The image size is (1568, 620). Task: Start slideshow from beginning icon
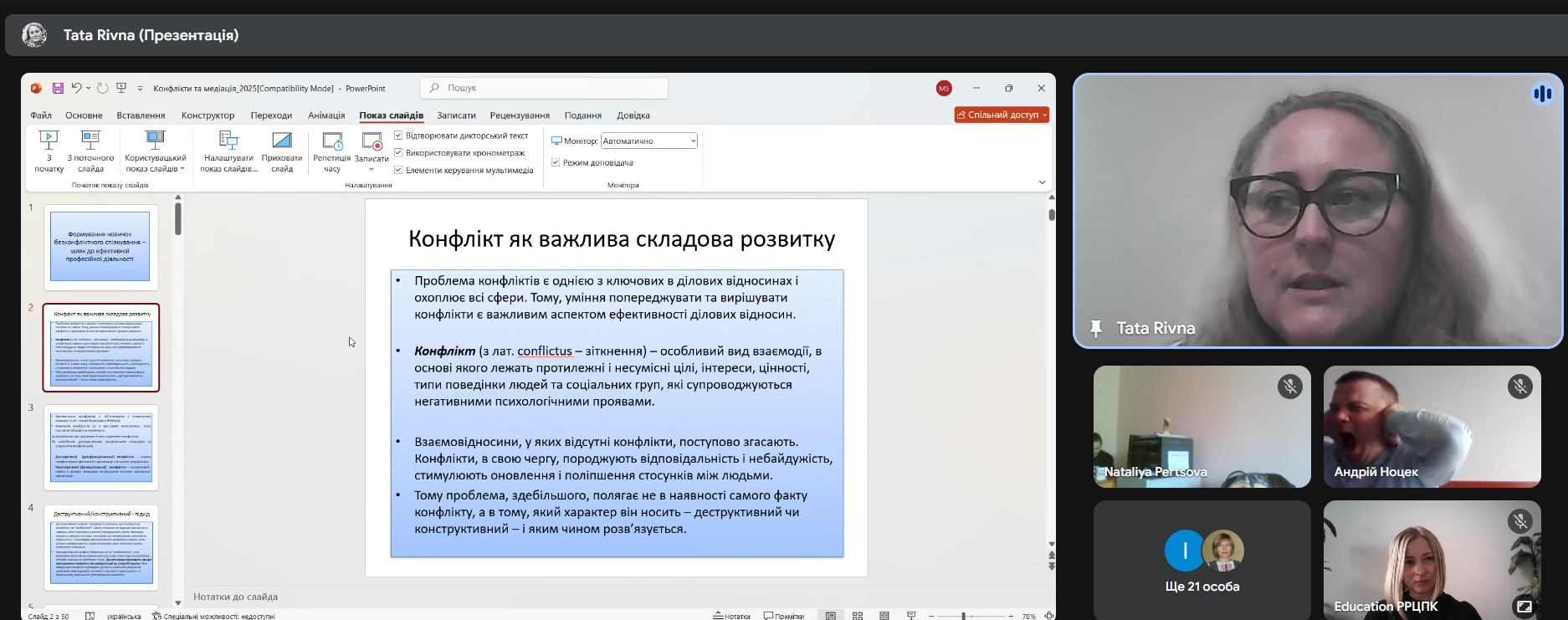pyautogui.click(x=49, y=141)
